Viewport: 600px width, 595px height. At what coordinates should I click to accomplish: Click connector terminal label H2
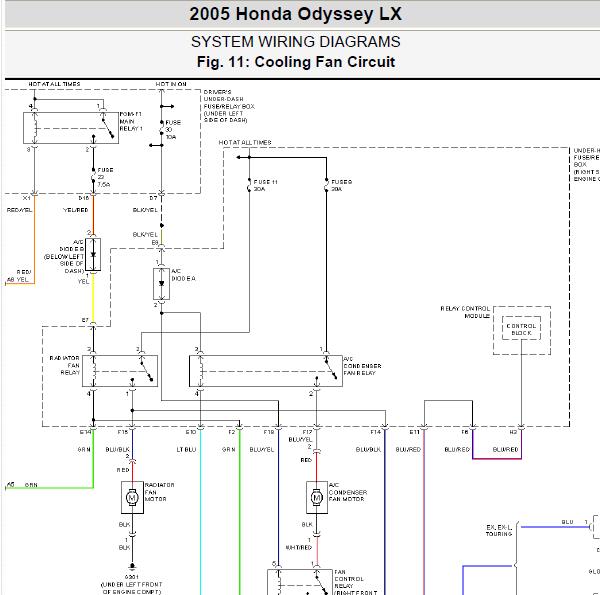tap(514, 432)
